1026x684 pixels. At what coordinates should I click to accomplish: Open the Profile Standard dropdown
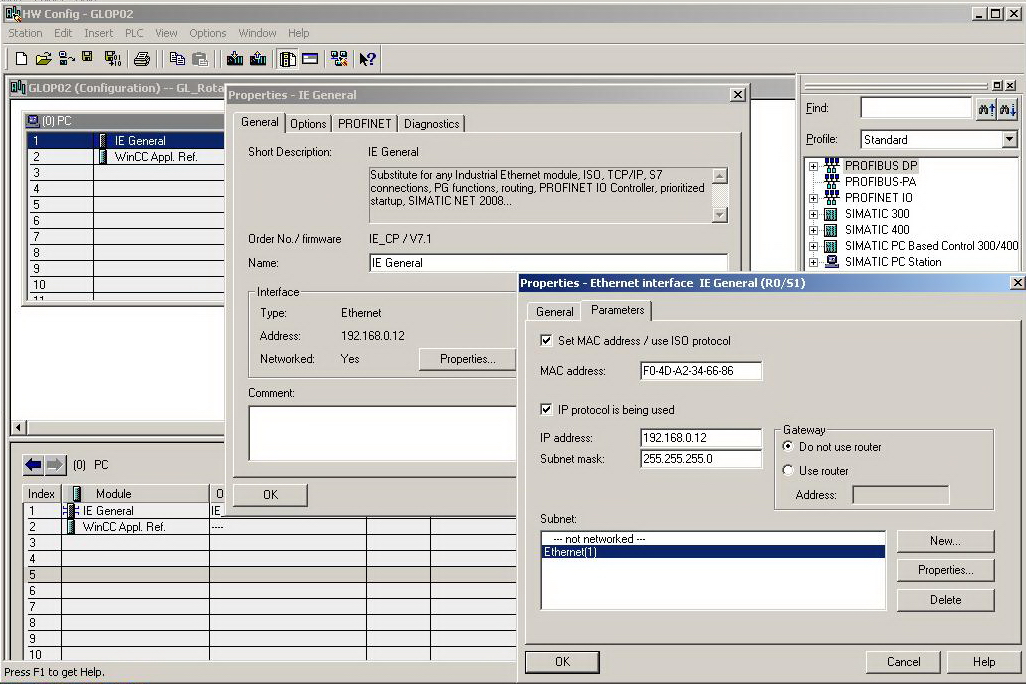1009,139
